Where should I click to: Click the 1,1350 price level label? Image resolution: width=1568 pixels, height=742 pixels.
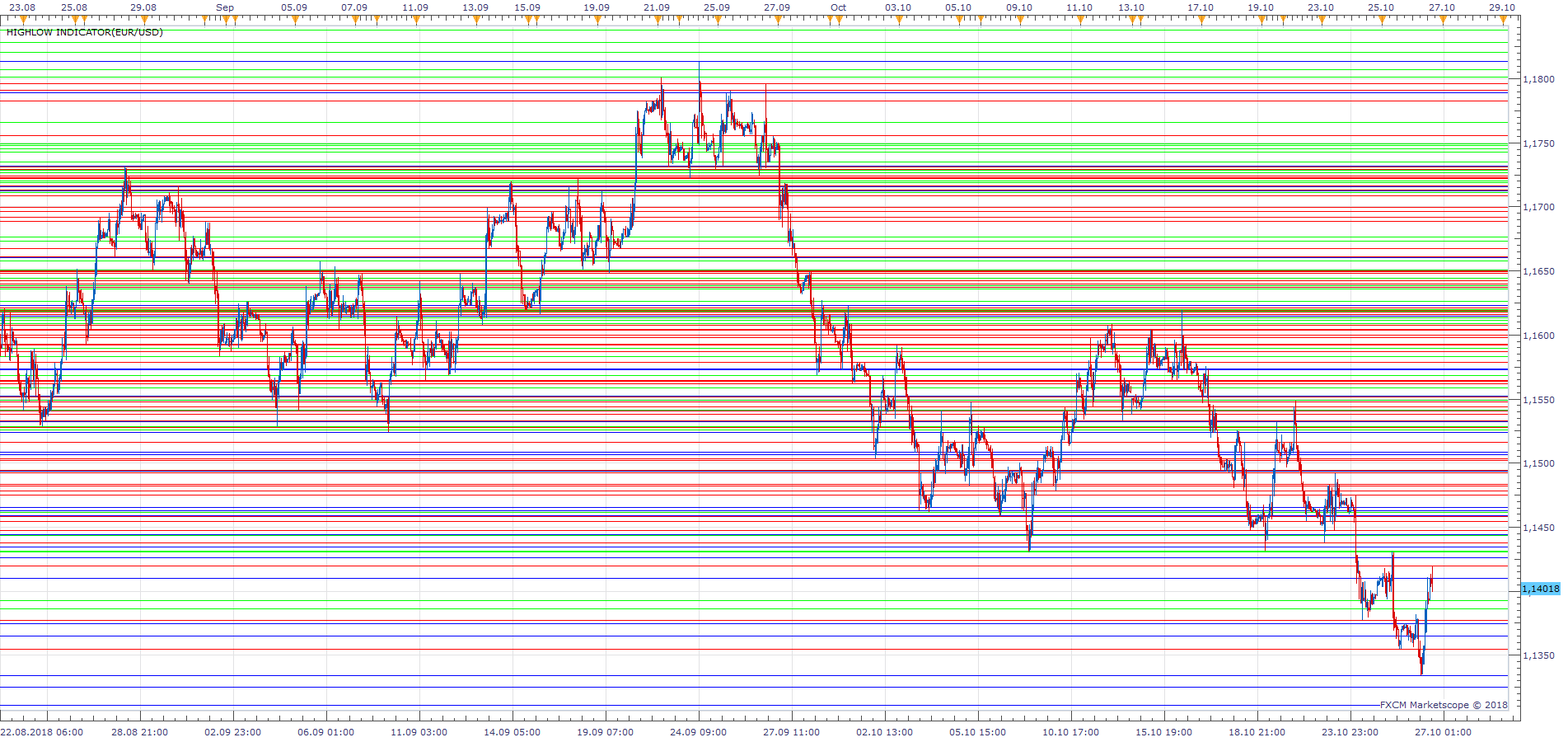1539,655
